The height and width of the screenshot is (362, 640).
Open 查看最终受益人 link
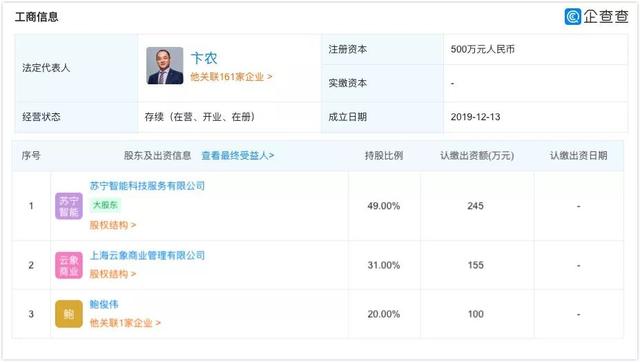[x=238, y=155]
